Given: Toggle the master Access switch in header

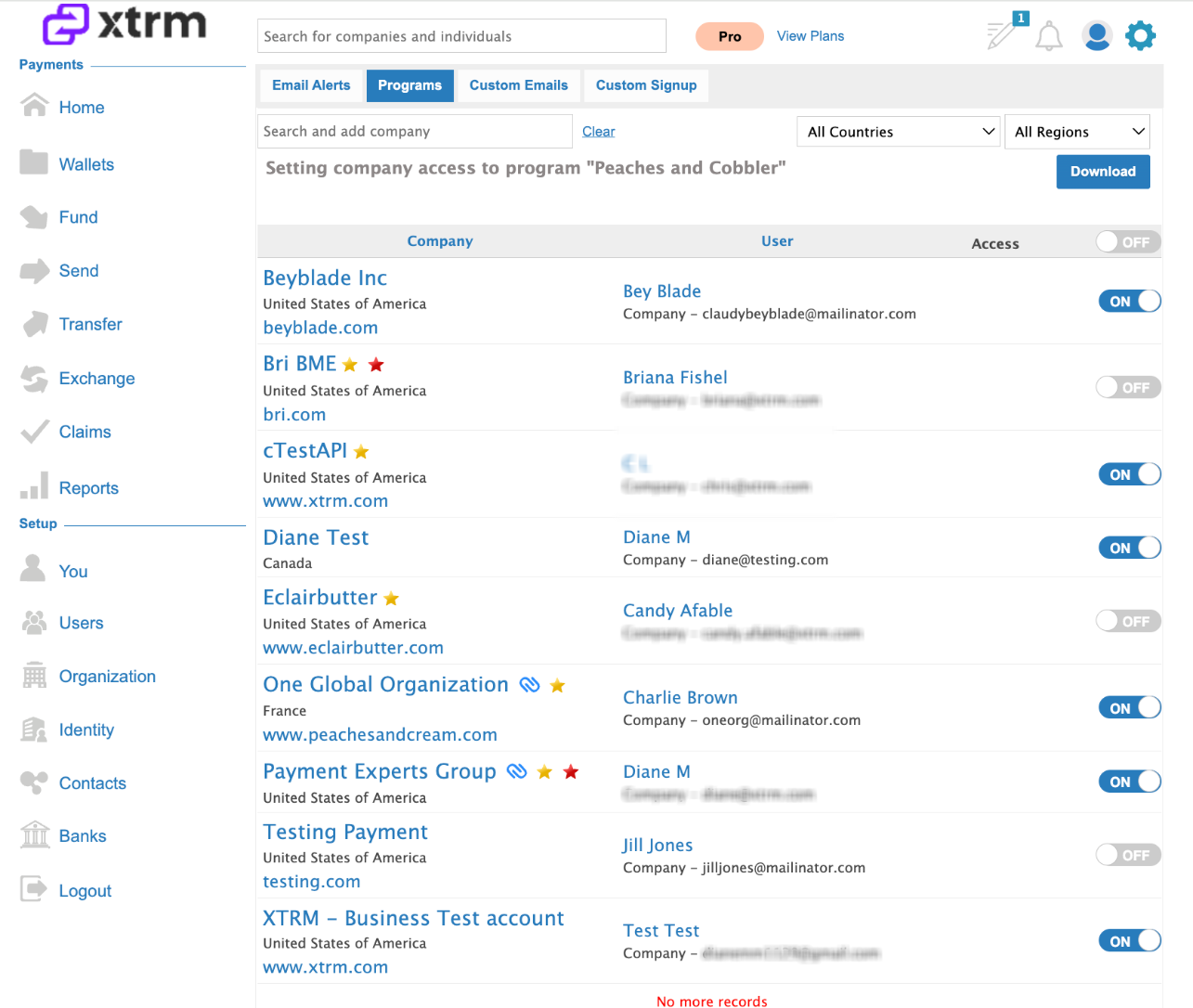Looking at the screenshot, I should coord(1128,241).
